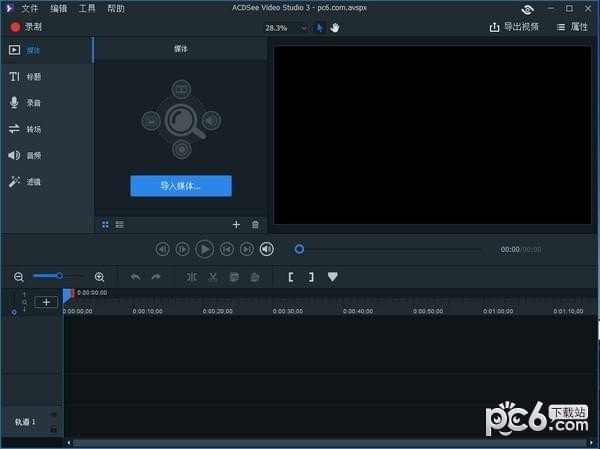Select the 轨道 1 track label
Screen dimensions: 600x449
tap(25, 422)
